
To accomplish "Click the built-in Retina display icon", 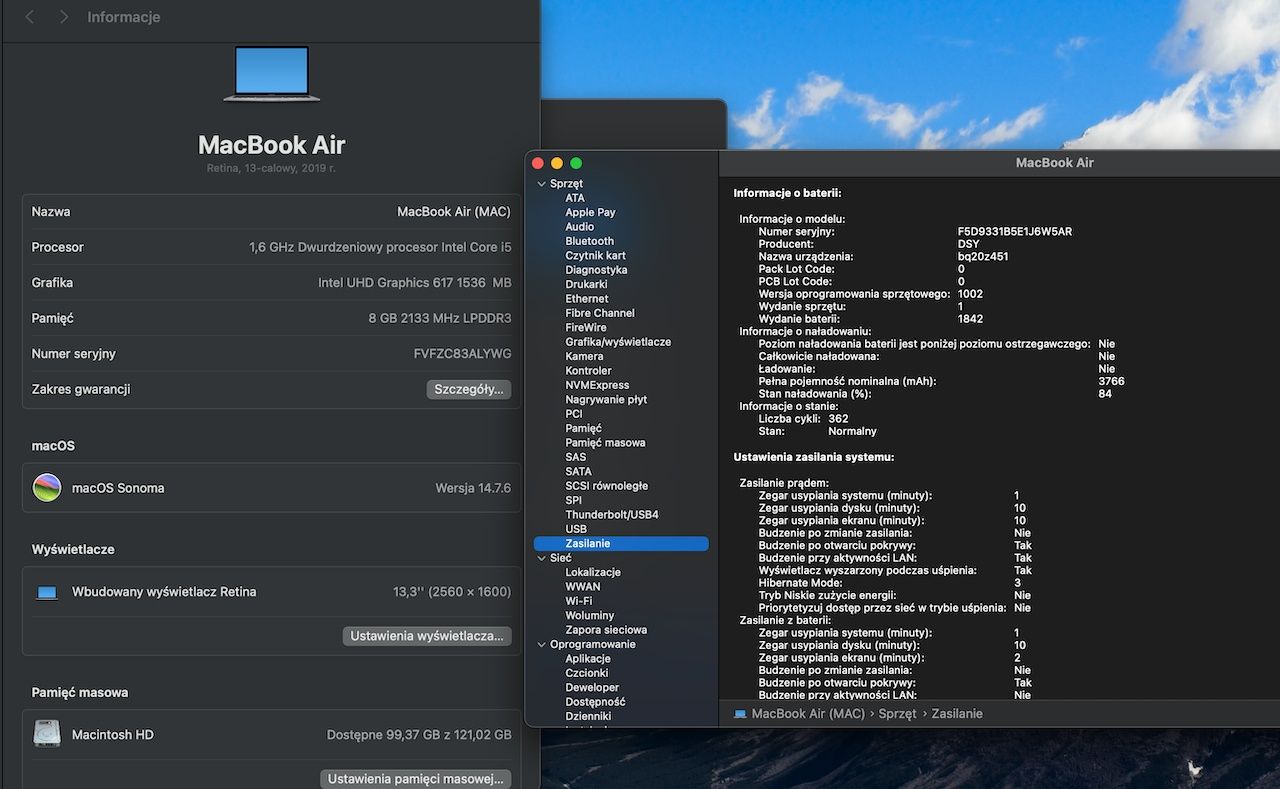I will (47, 592).
